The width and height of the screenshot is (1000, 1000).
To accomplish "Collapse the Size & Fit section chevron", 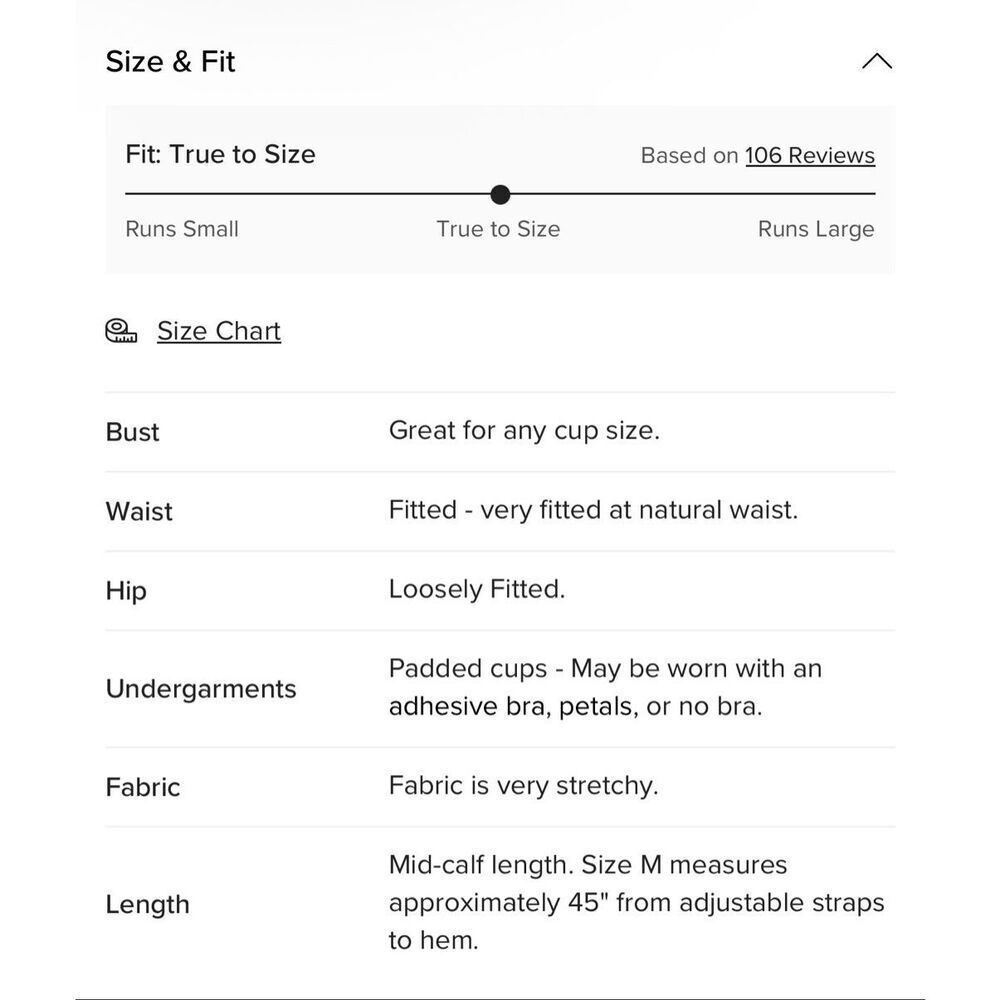I will [x=877, y=61].
